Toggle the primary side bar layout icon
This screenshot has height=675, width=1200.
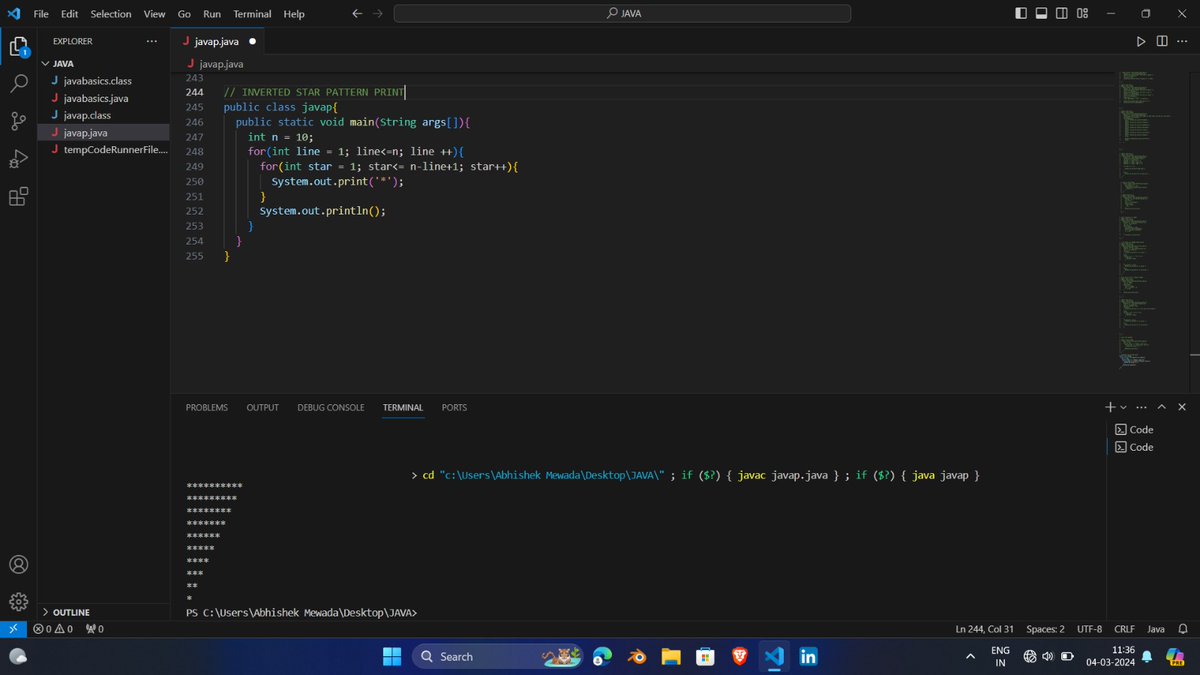[x=1020, y=13]
